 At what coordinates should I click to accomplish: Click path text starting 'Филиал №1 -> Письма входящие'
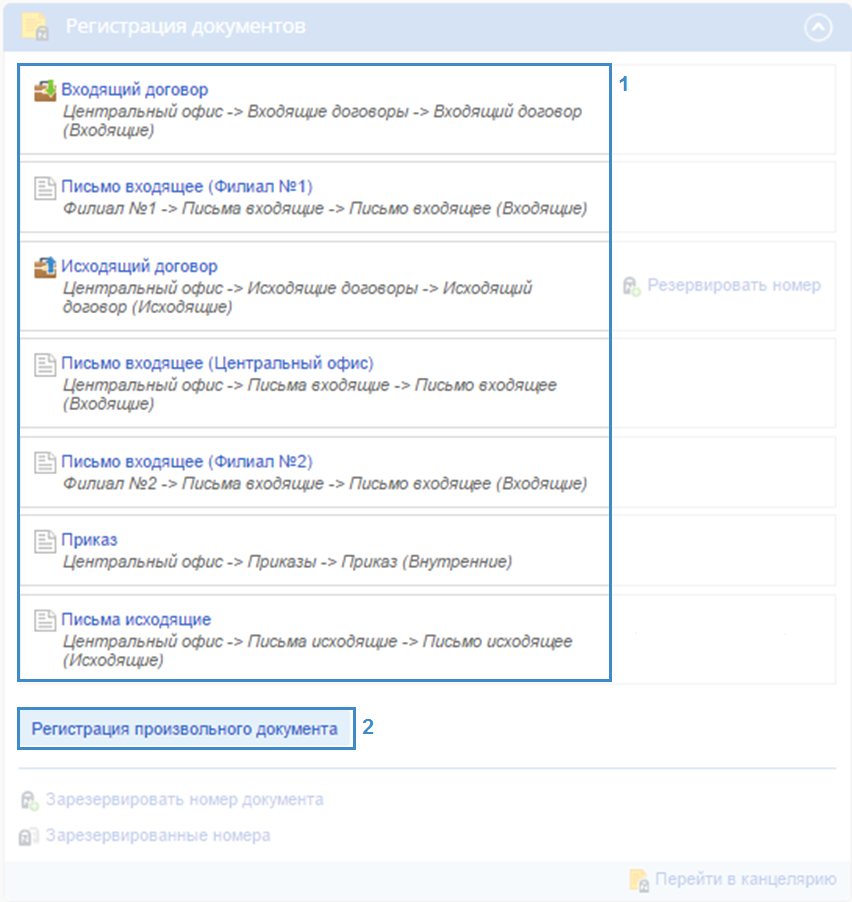pyautogui.click(x=325, y=208)
